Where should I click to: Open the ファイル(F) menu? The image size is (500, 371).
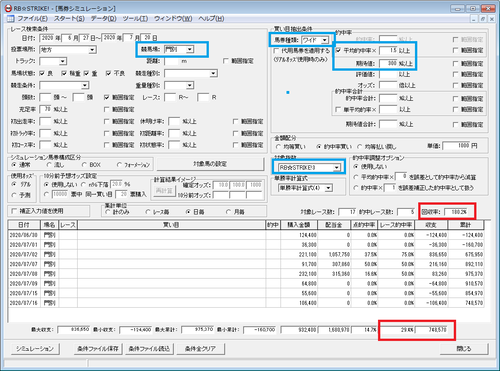[x=32, y=18]
